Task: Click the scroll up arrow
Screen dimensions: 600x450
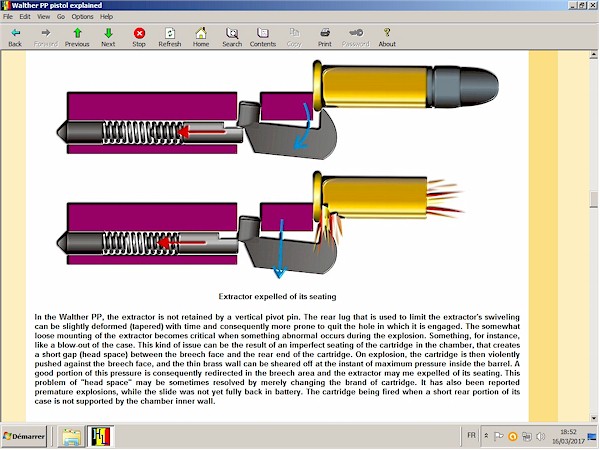Action: [x=593, y=55]
